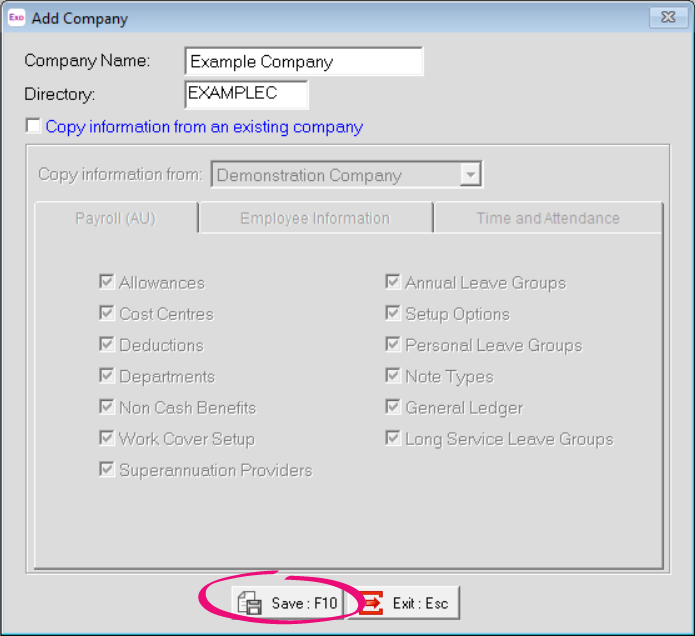The width and height of the screenshot is (695, 636).
Task: Click the blue Copy information from an existing company text
Action: coord(204,127)
